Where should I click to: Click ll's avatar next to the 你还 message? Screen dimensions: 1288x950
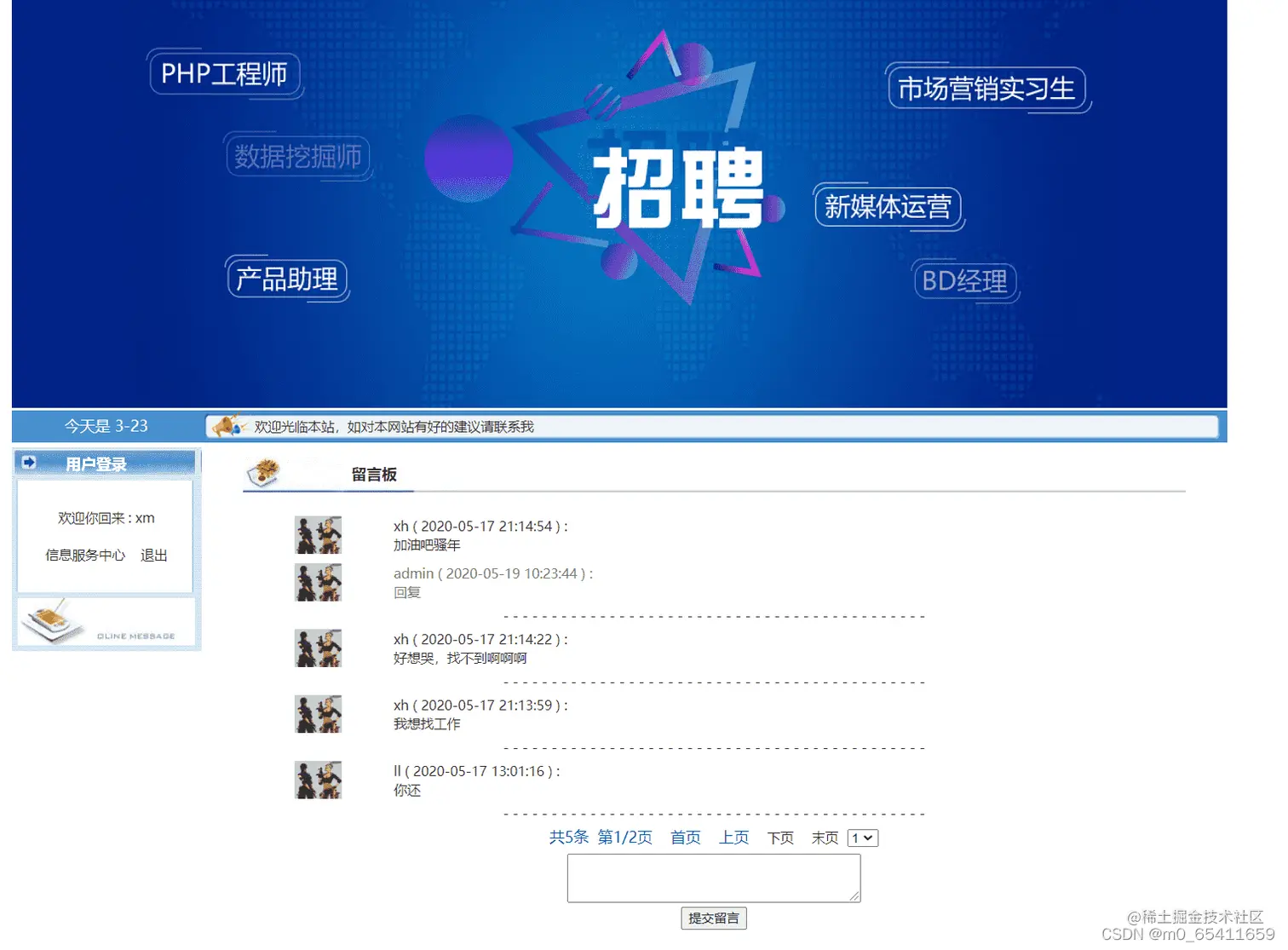pos(318,779)
